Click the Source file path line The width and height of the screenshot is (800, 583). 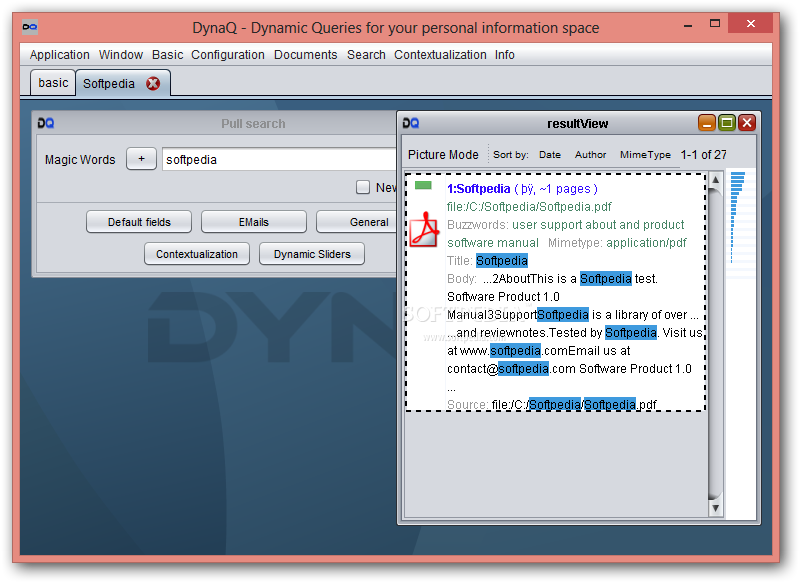click(552, 404)
